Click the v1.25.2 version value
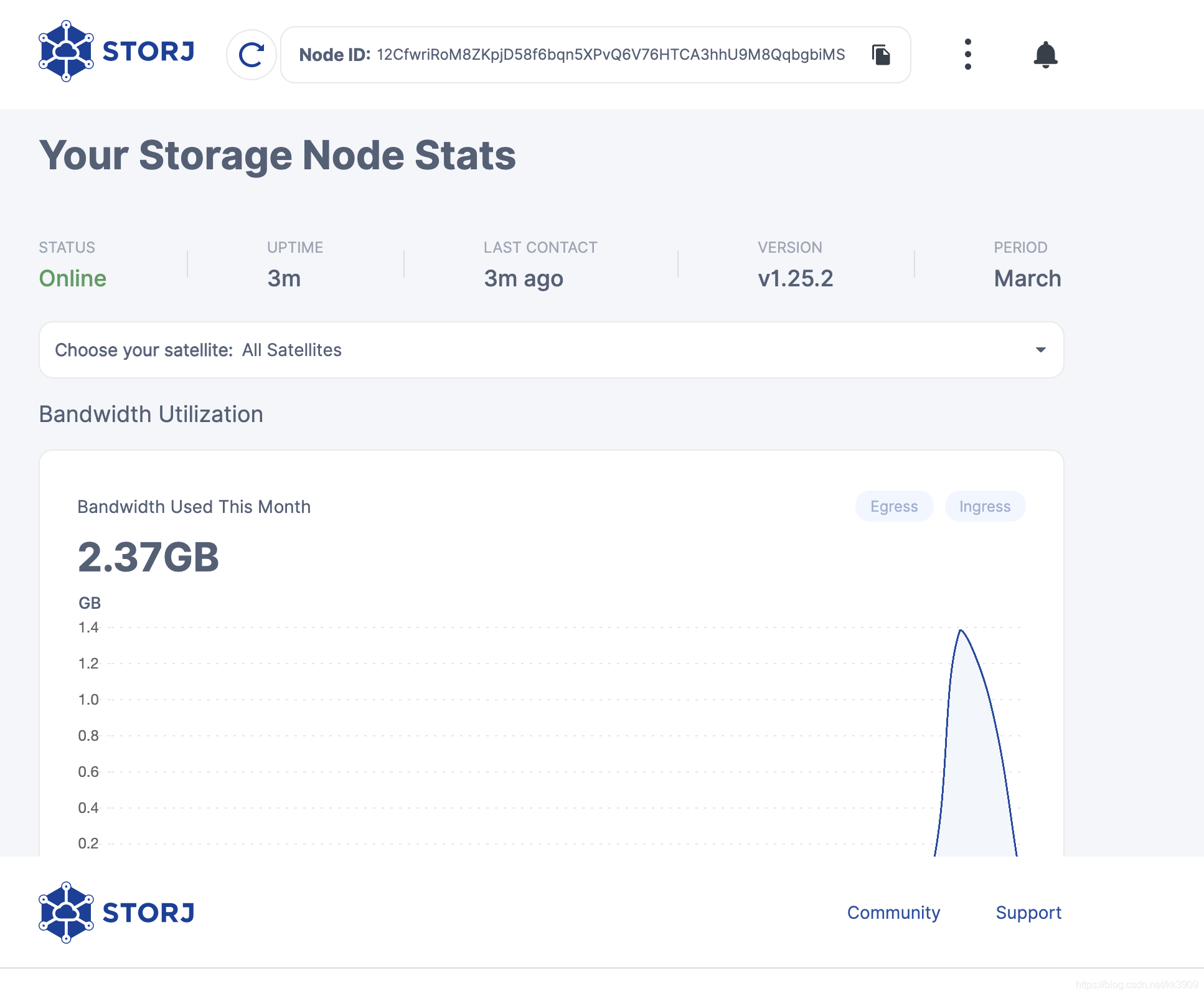 coord(795,278)
